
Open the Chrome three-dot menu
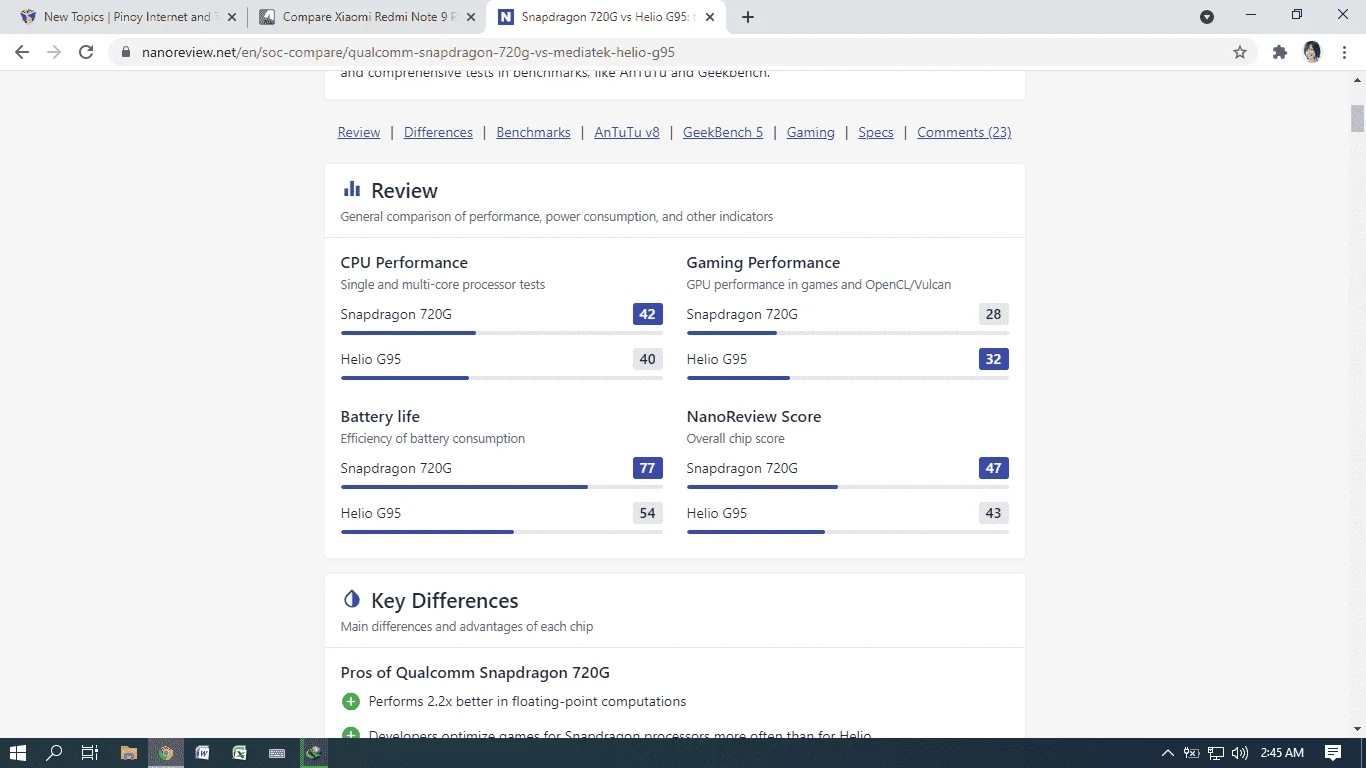[x=1344, y=52]
